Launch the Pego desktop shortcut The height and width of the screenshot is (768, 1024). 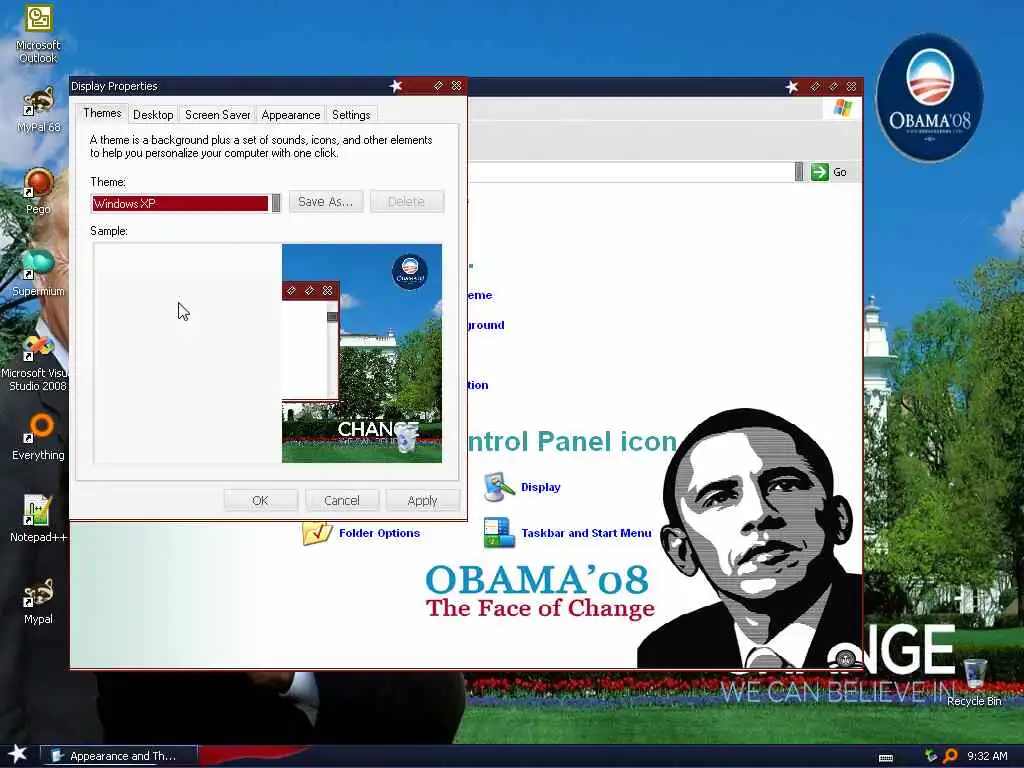[38, 191]
